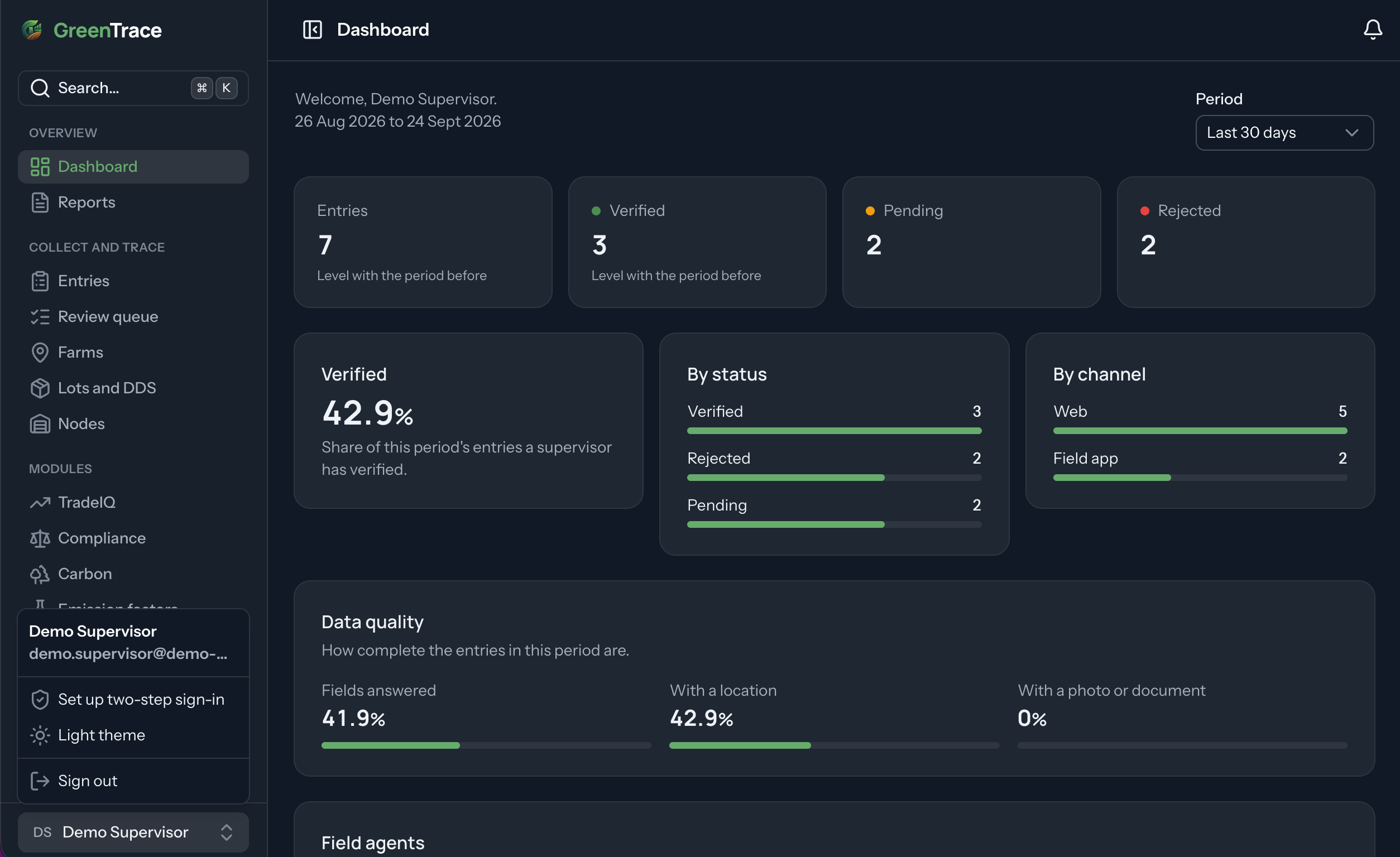Click the Lots and DDS box icon
The width and height of the screenshot is (1400, 857).
coord(40,388)
